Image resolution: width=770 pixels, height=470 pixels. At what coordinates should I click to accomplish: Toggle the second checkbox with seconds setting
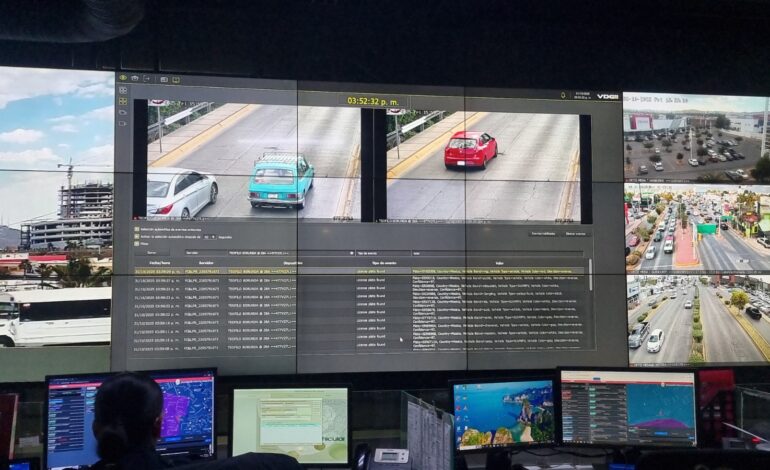click(137, 236)
